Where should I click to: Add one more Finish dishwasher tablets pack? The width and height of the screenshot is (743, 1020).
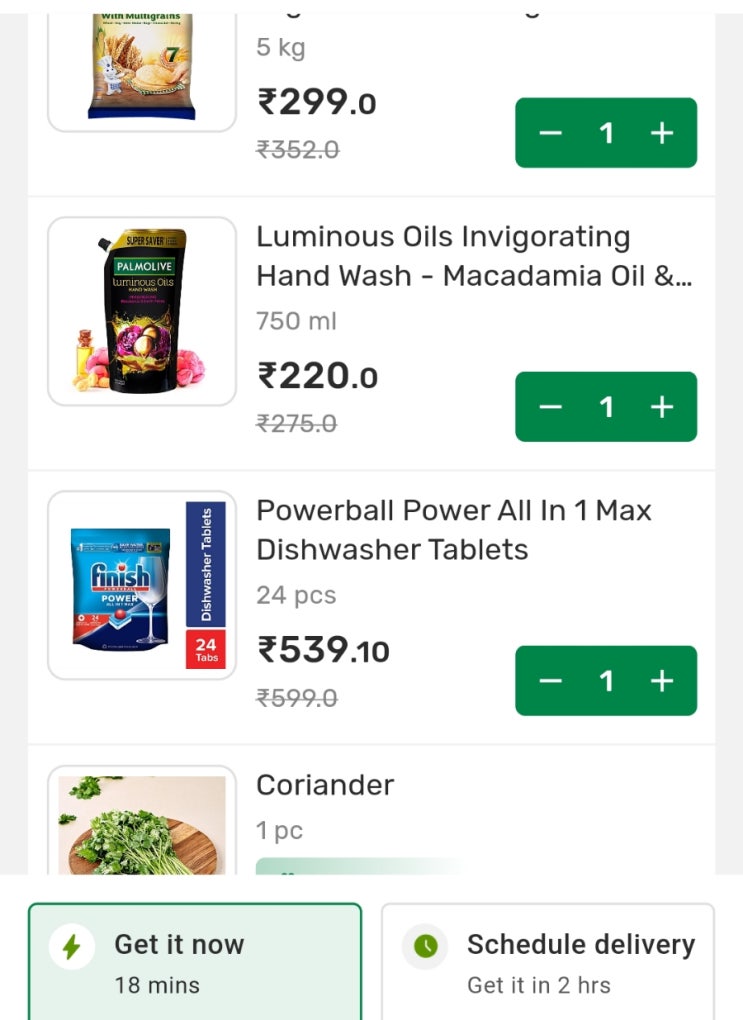[x=662, y=681]
